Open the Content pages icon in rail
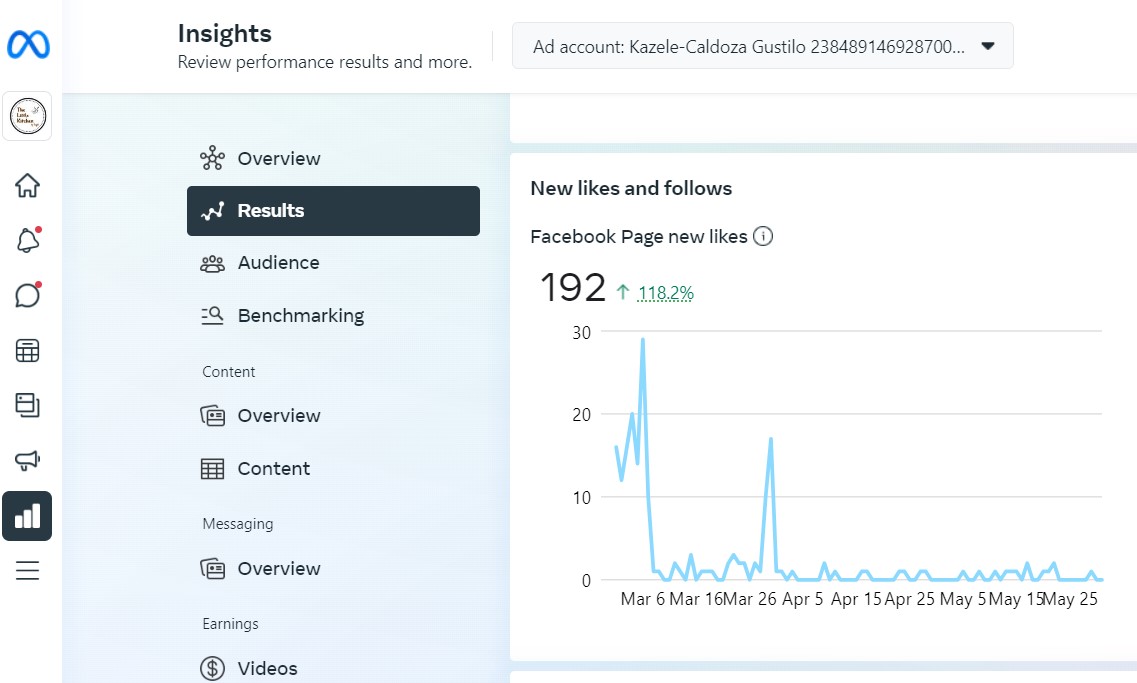The height and width of the screenshot is (683, 1137). 27,405
